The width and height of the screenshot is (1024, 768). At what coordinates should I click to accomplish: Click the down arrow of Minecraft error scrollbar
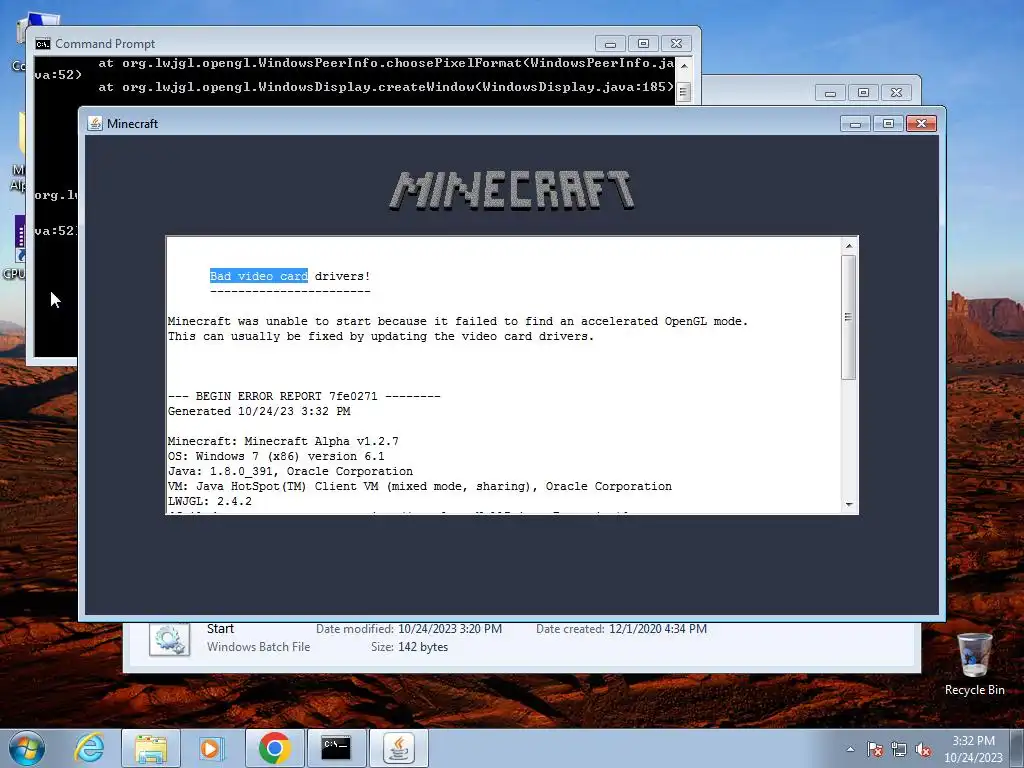(849, 504)
